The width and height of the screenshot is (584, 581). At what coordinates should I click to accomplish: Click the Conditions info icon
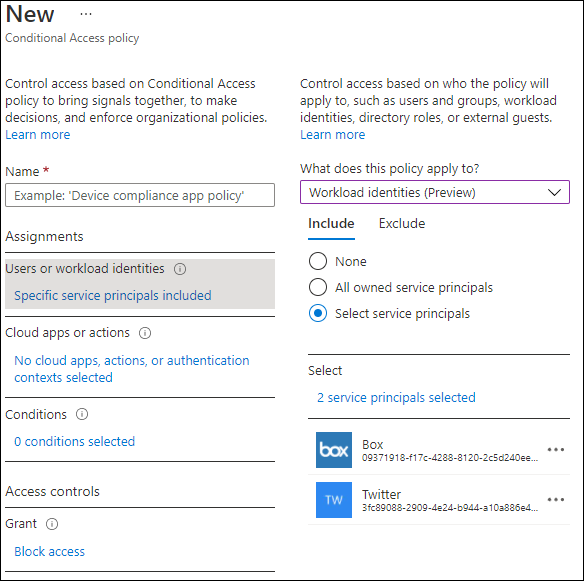82,414
